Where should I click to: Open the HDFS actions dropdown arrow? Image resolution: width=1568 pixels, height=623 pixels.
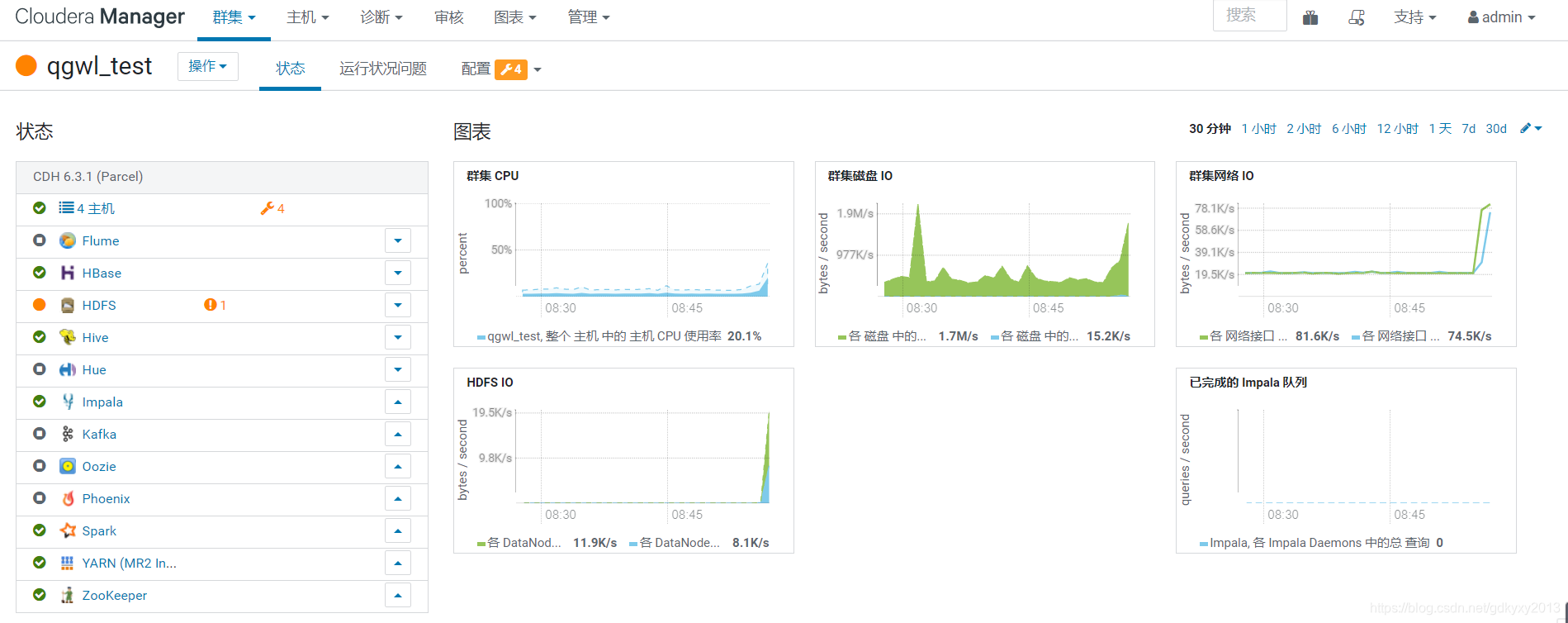398,305
